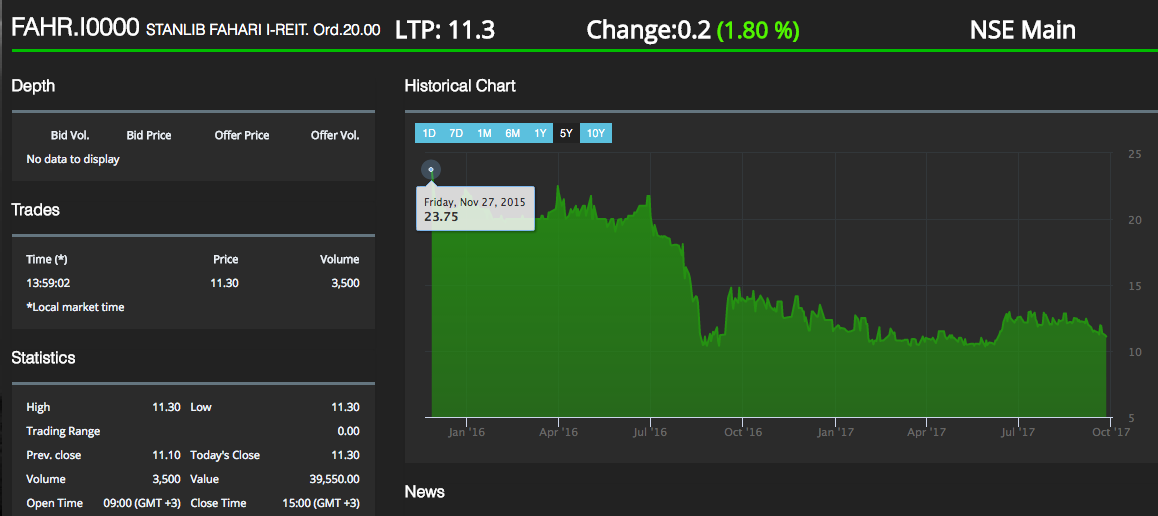Select the active 5Y range button

pos(566,133)
